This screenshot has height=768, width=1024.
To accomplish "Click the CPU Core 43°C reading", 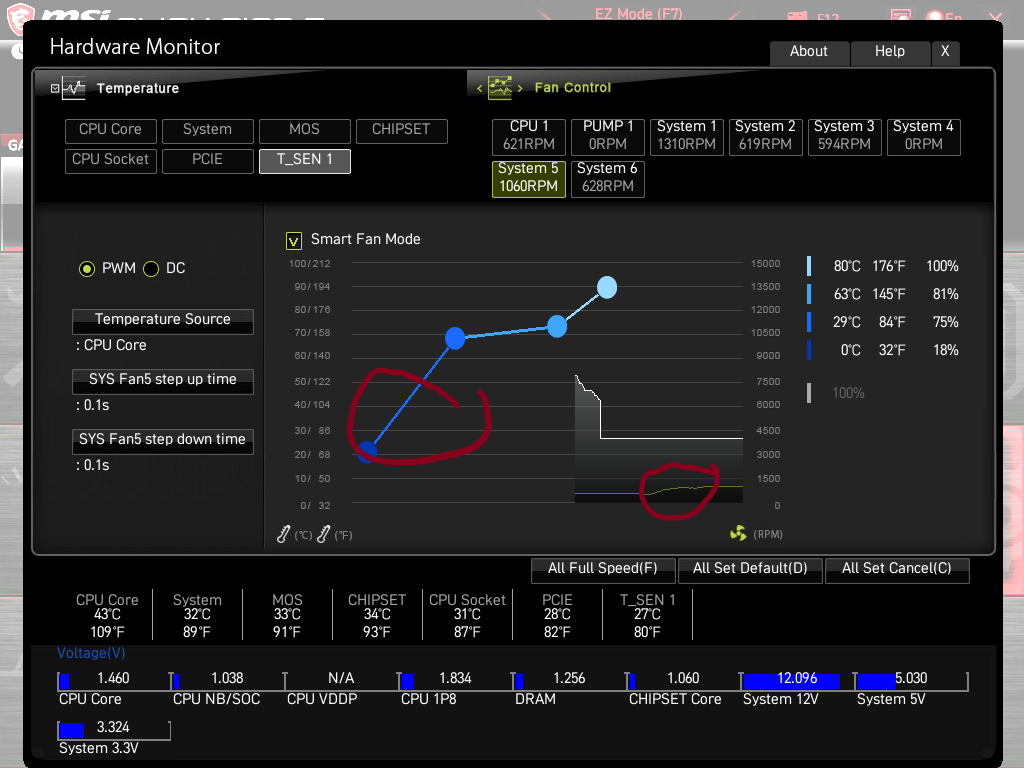I will [107, 615].
